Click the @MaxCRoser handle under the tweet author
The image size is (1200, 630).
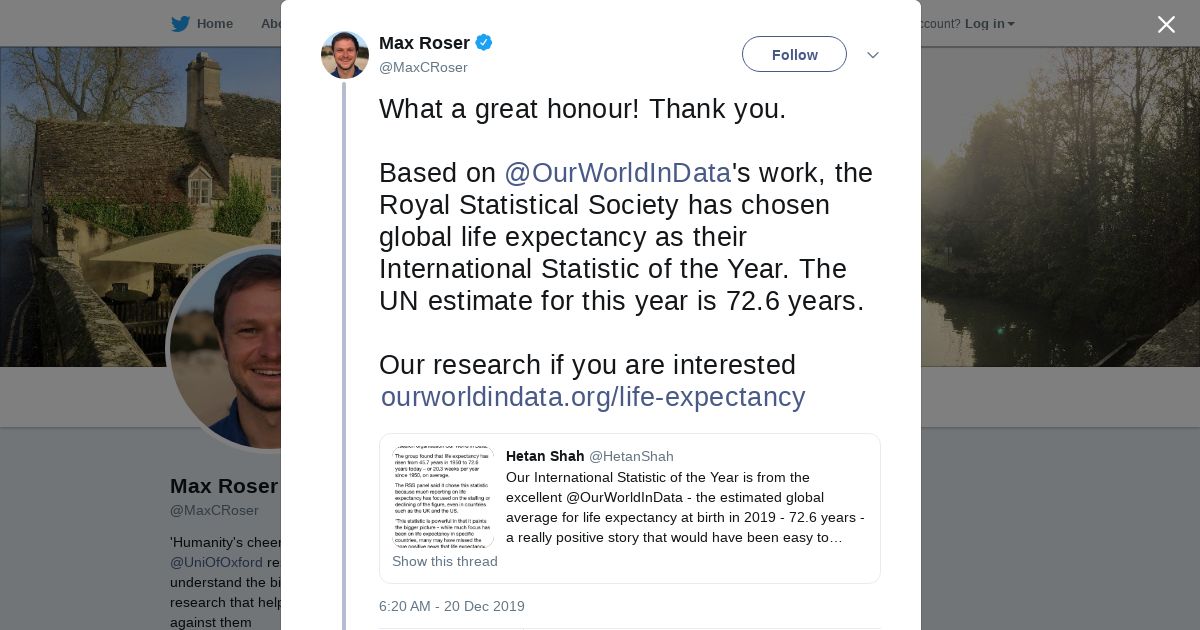click(423, 67)
